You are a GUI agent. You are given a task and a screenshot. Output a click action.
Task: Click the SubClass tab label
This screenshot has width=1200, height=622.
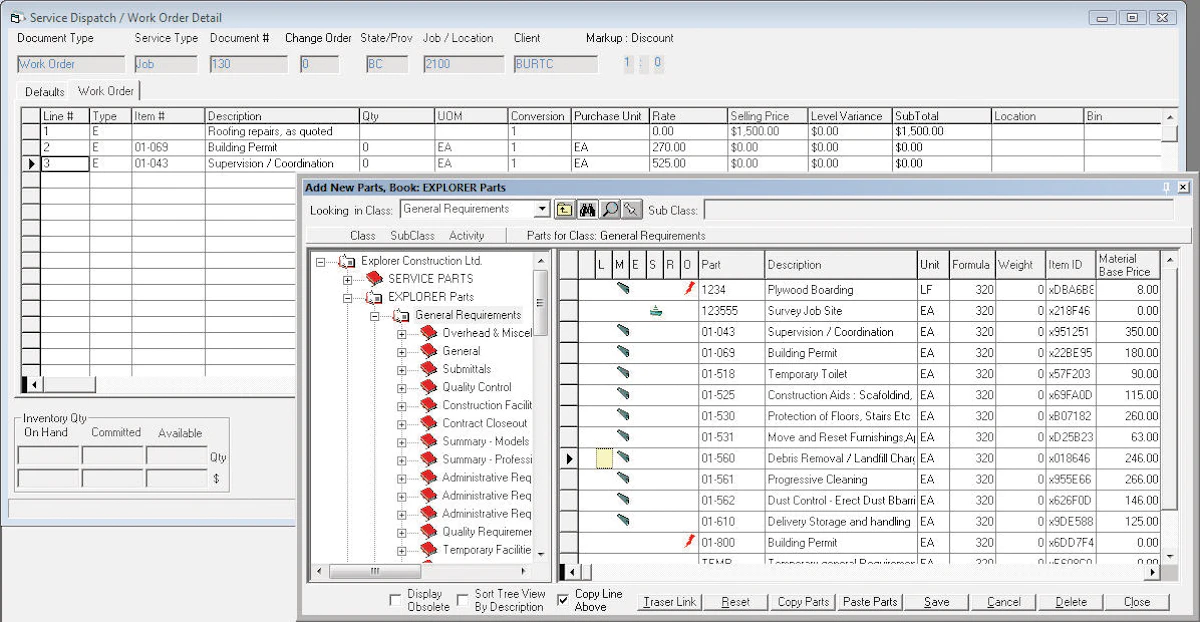click(413, 236)
